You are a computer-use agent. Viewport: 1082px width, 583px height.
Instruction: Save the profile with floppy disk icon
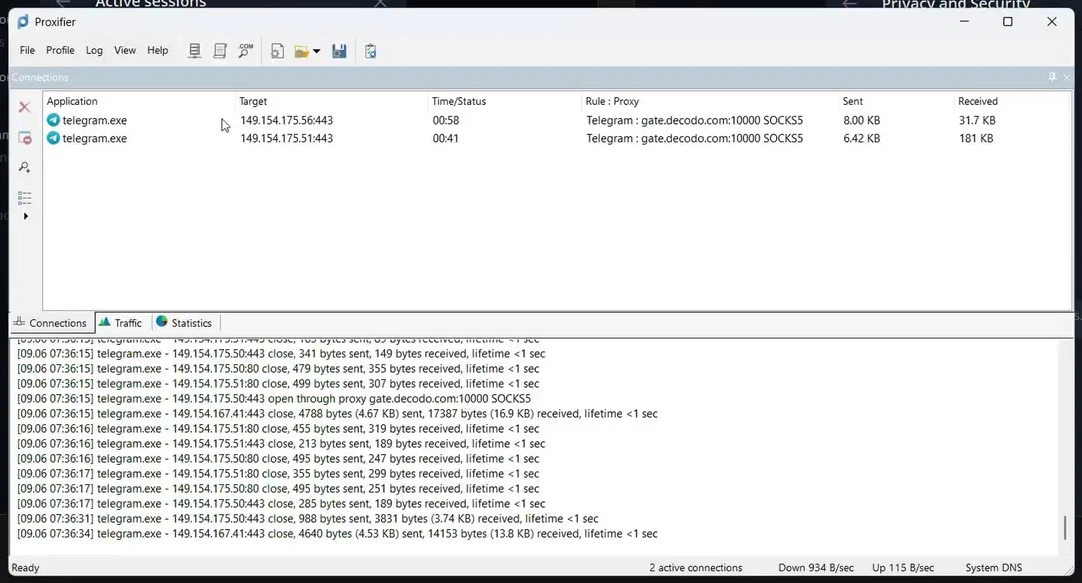pyautogui.click(x=339, y=51)
